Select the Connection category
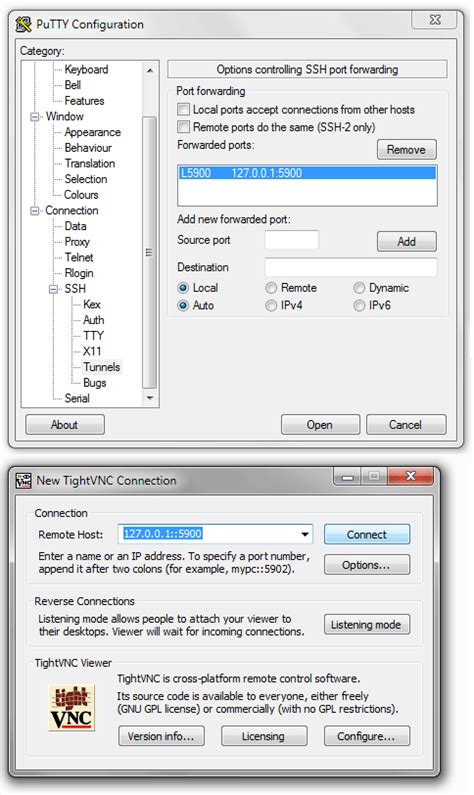Viewport: 474px width, 795px height. pyautogui.click(x=71, y=210)
